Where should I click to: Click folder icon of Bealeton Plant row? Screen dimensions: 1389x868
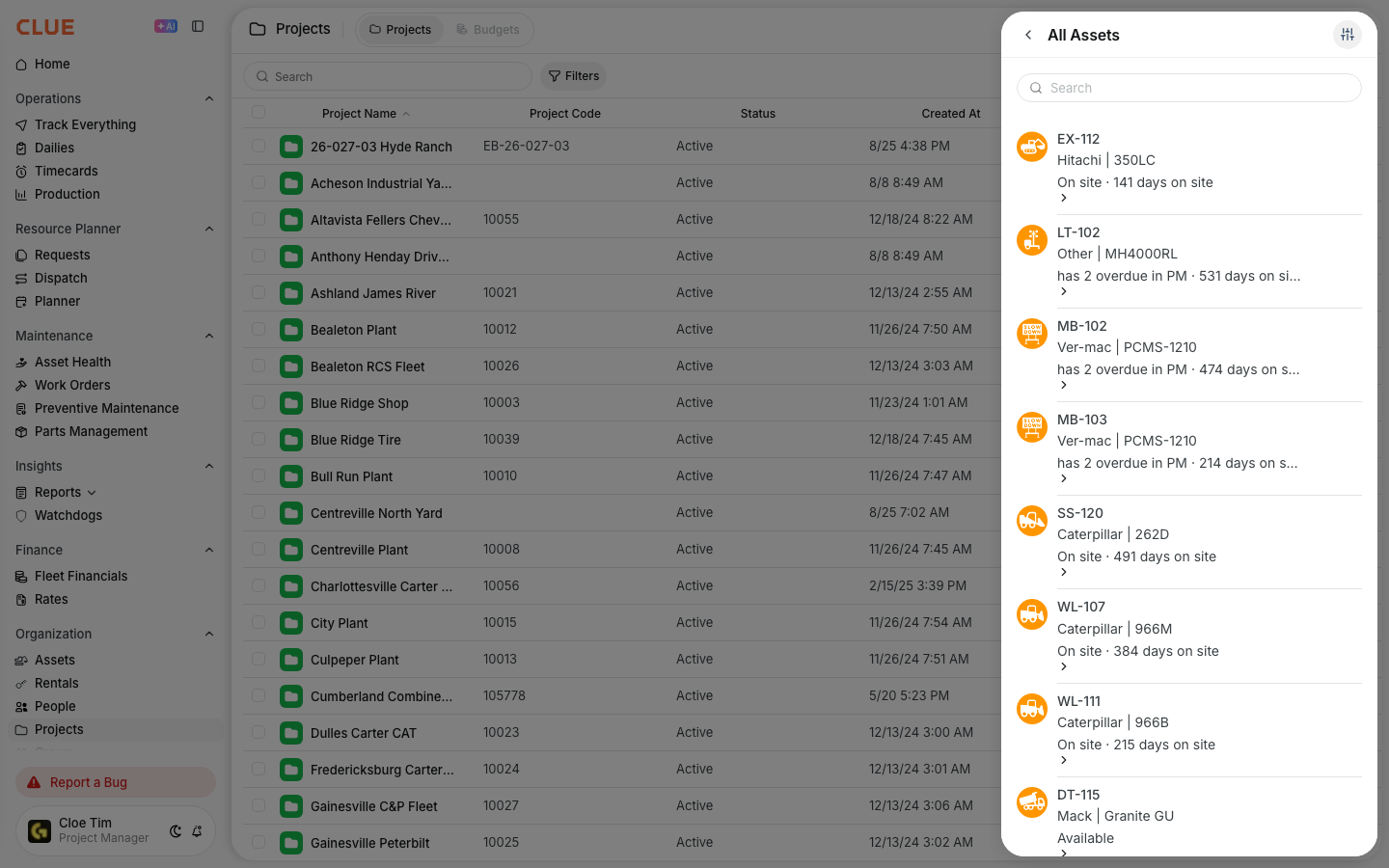(291, 330)
